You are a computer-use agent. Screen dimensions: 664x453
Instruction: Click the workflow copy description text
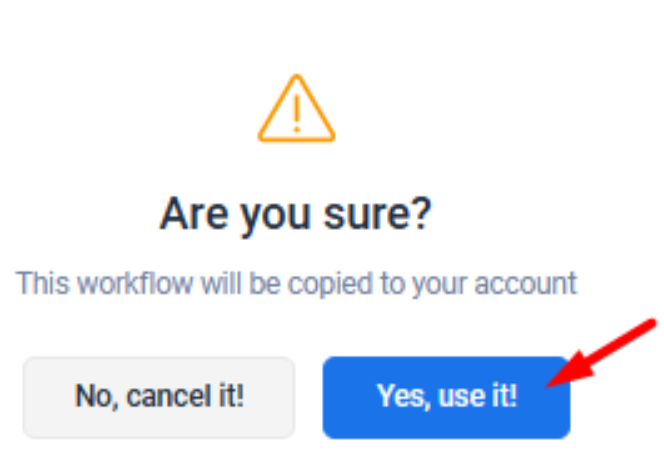click(297, 283)
